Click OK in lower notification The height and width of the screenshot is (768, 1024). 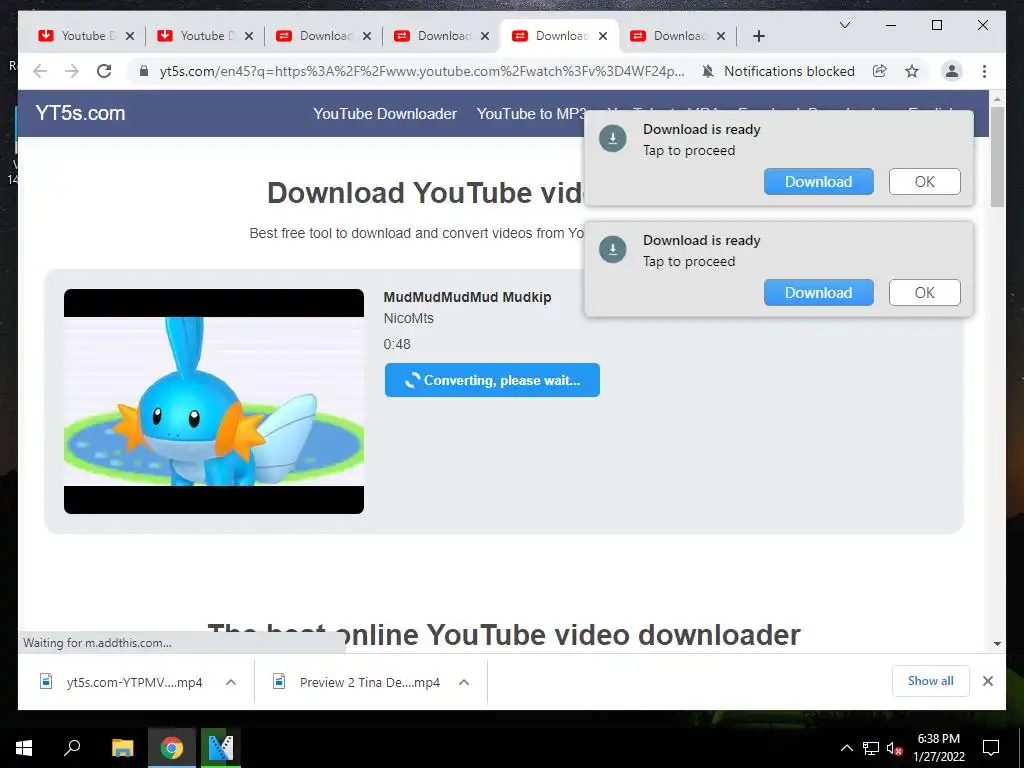pos(924,293)
